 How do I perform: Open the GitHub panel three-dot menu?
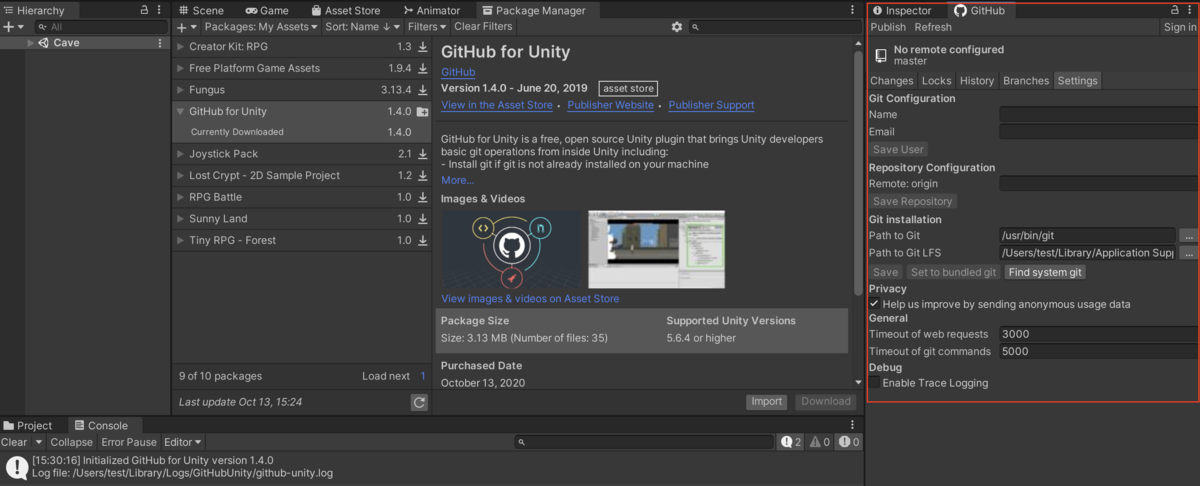(x=1190, y=10)
